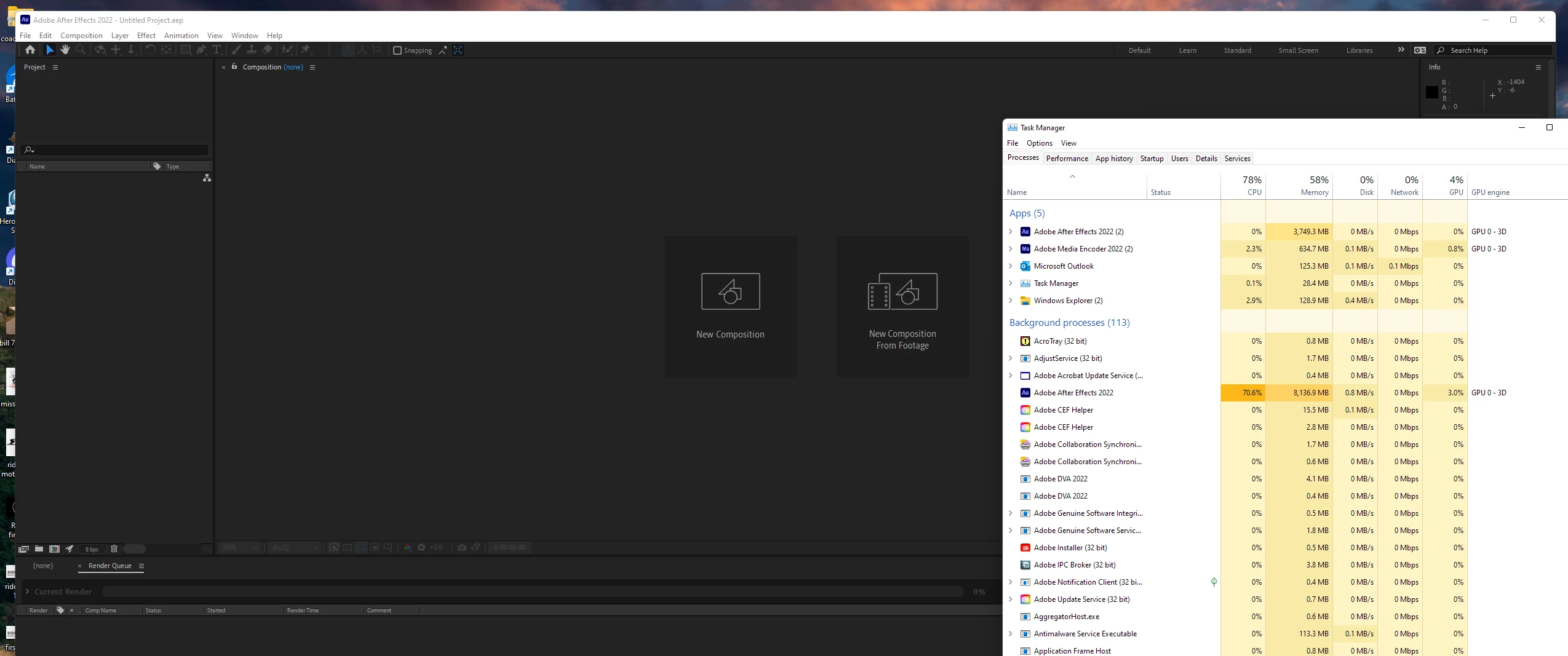Show more workspaces double-chevron

click(x=1401, y=50)
